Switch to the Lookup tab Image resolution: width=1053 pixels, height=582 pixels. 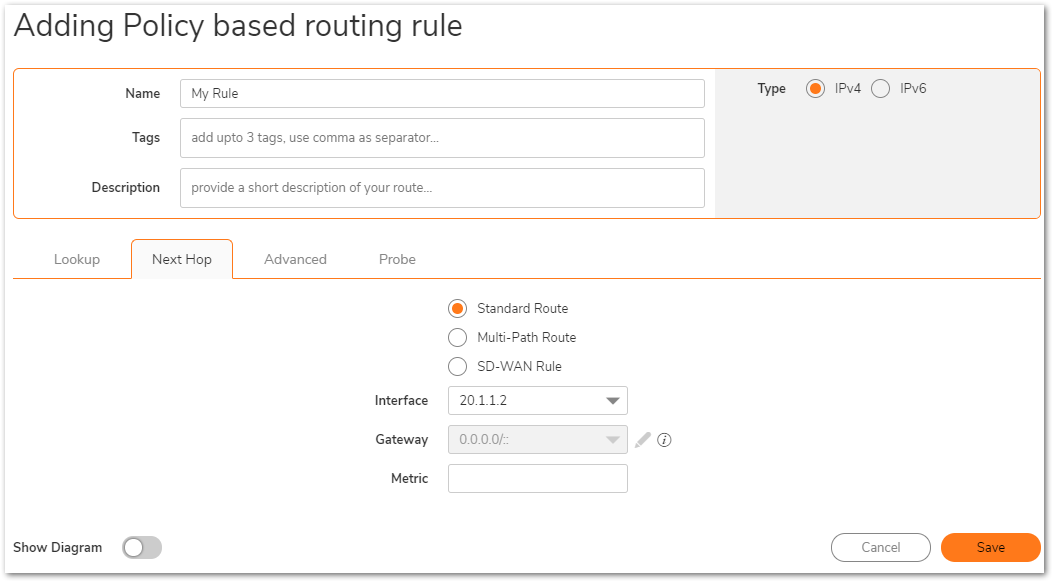tap(77, 259)
